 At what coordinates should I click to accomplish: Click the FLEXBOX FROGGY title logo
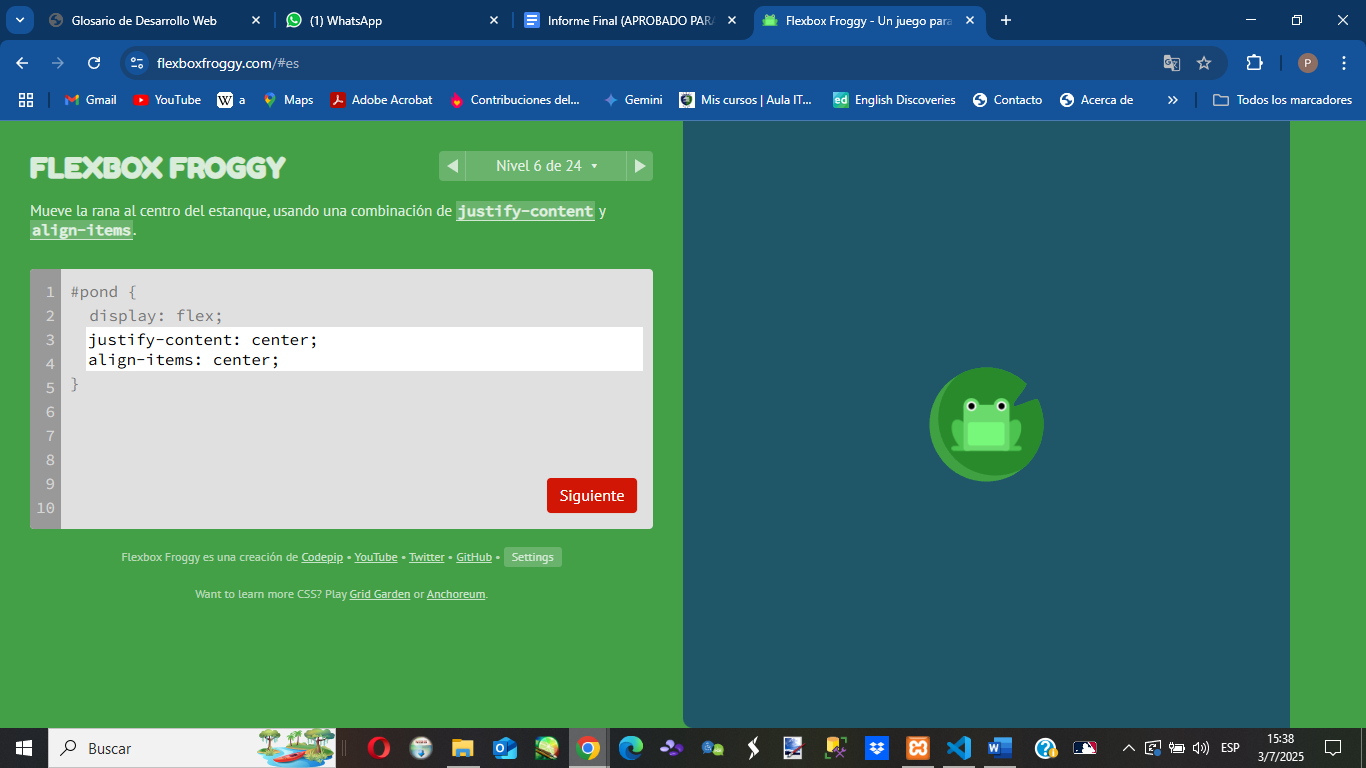(x=158, y=167)
